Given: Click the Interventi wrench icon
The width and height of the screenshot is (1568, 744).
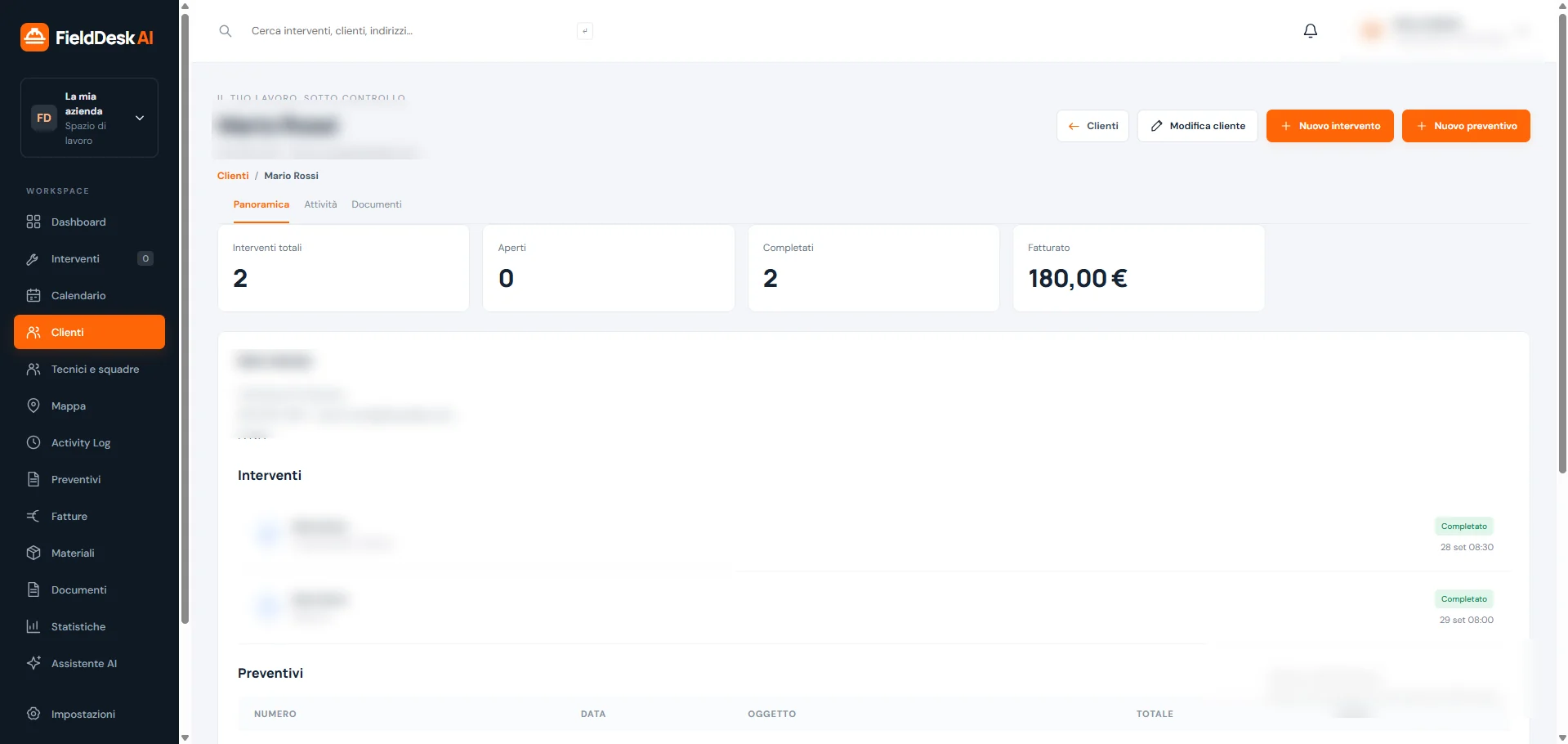Looking at the screenshot, I should [34, 258].
